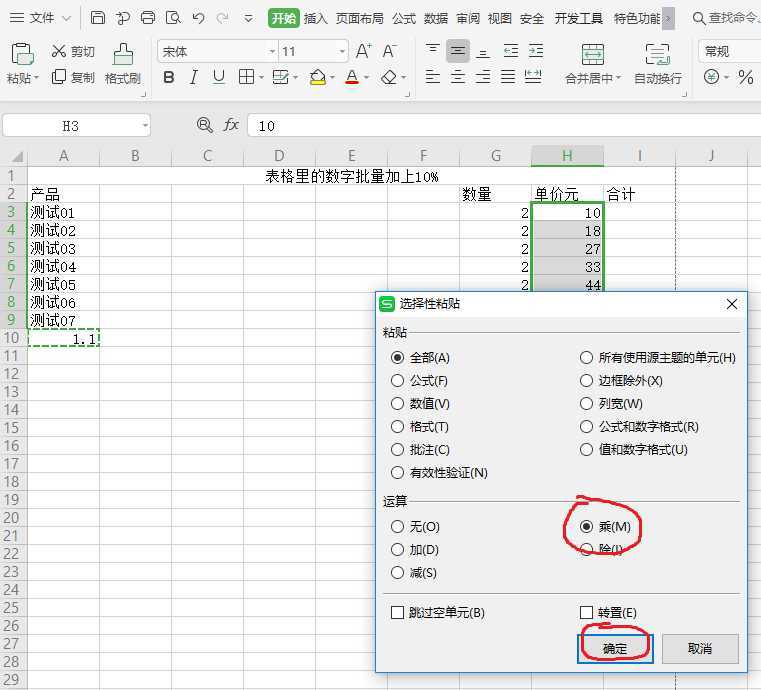This screenshot has width=761, height=690.
Task: Switch to 审阅 ribbon tab
Action: coord(468,18)
